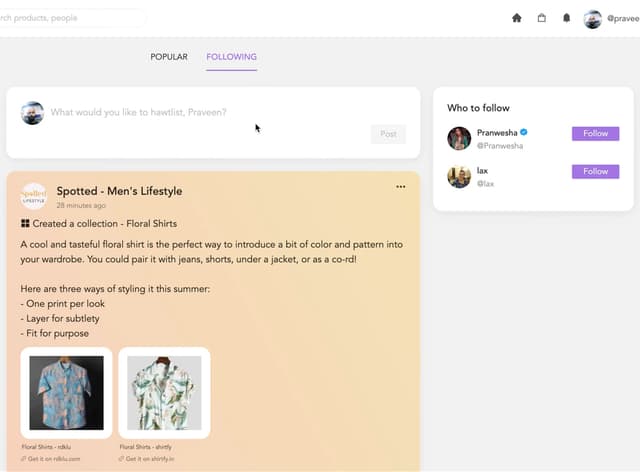Open the shopping bag icon
This screenshot has height=472, width=640.
(x=542, y=18)
